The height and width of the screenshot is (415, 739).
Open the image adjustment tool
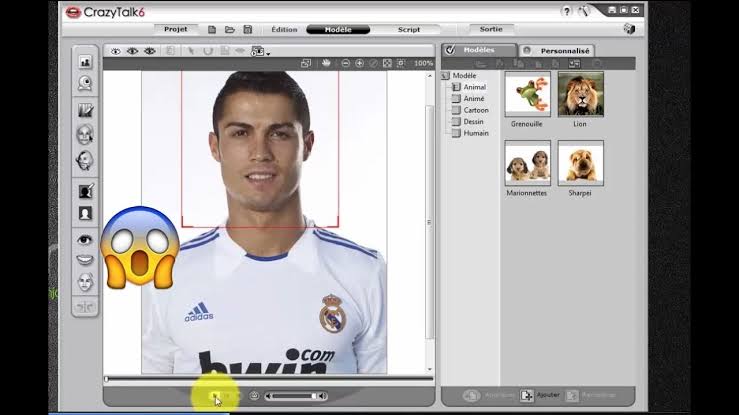tap(85, 110)
